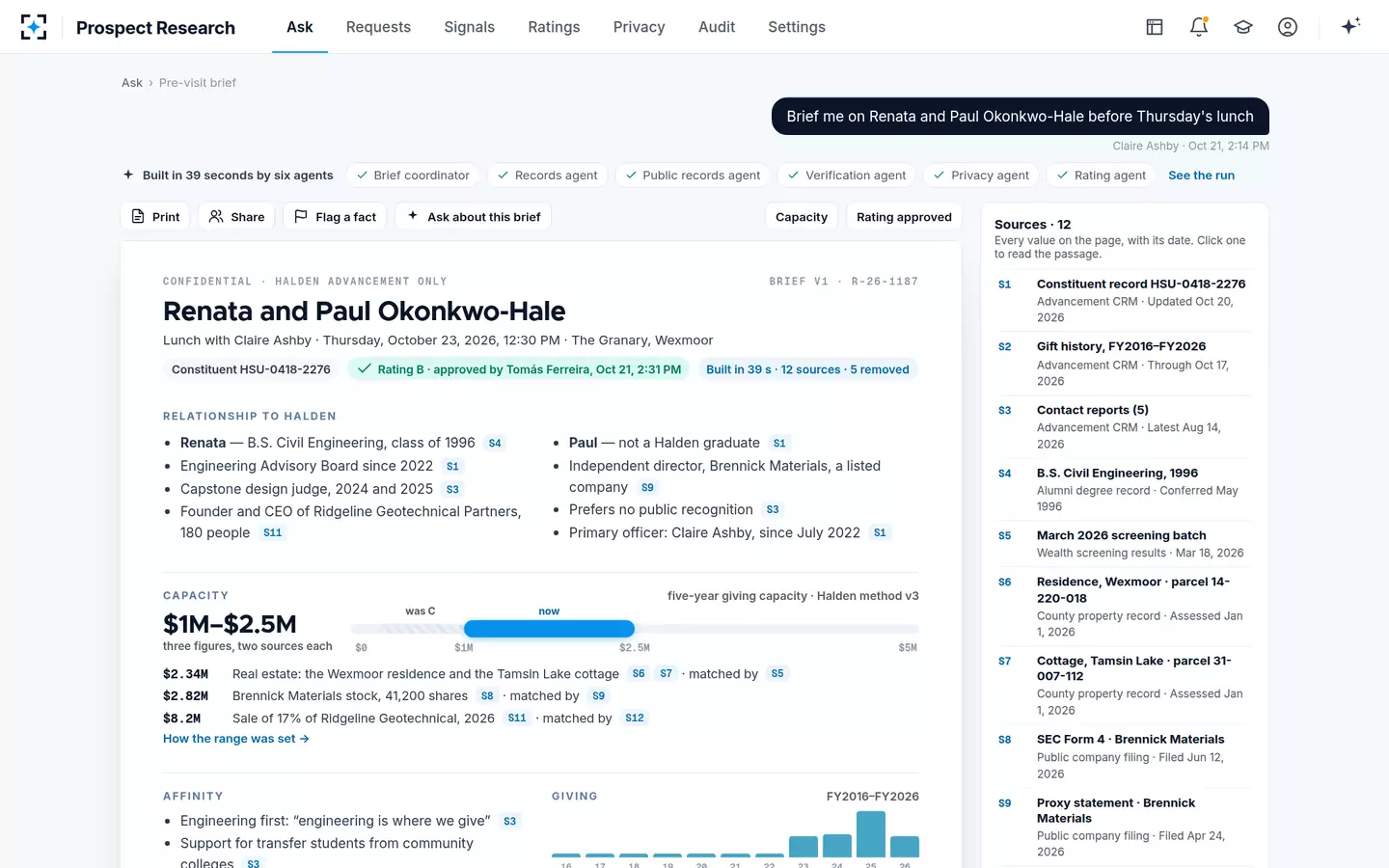This screenshot has width=1389, height=868.
Task: Select the Privacy agent chip
Action: pos(980,176)
